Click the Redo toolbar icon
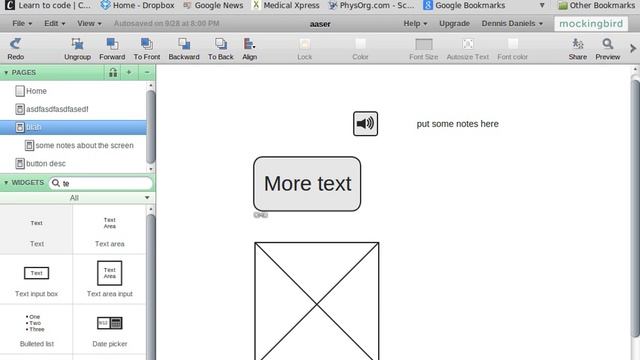Image resolution: width=640 pixels, height=360 pixels. click(x=16, y=49)
